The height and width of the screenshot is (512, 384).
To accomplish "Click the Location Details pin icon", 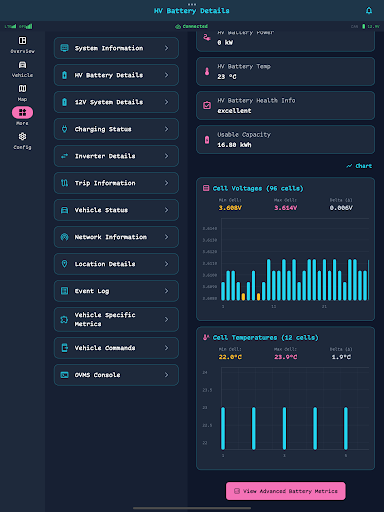I will pyautogui.click(x=65, y=264).
